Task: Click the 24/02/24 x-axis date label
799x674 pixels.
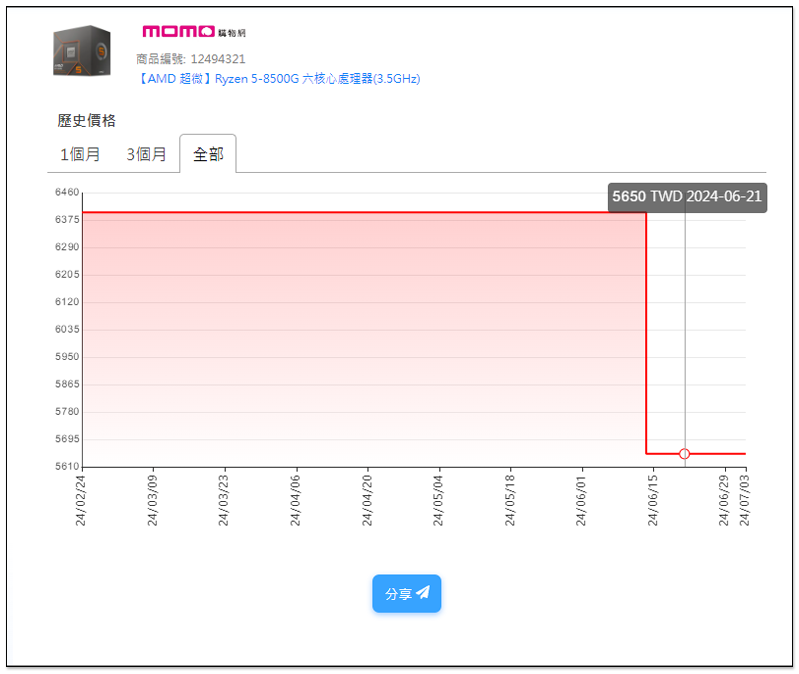Action: (81, 500)
